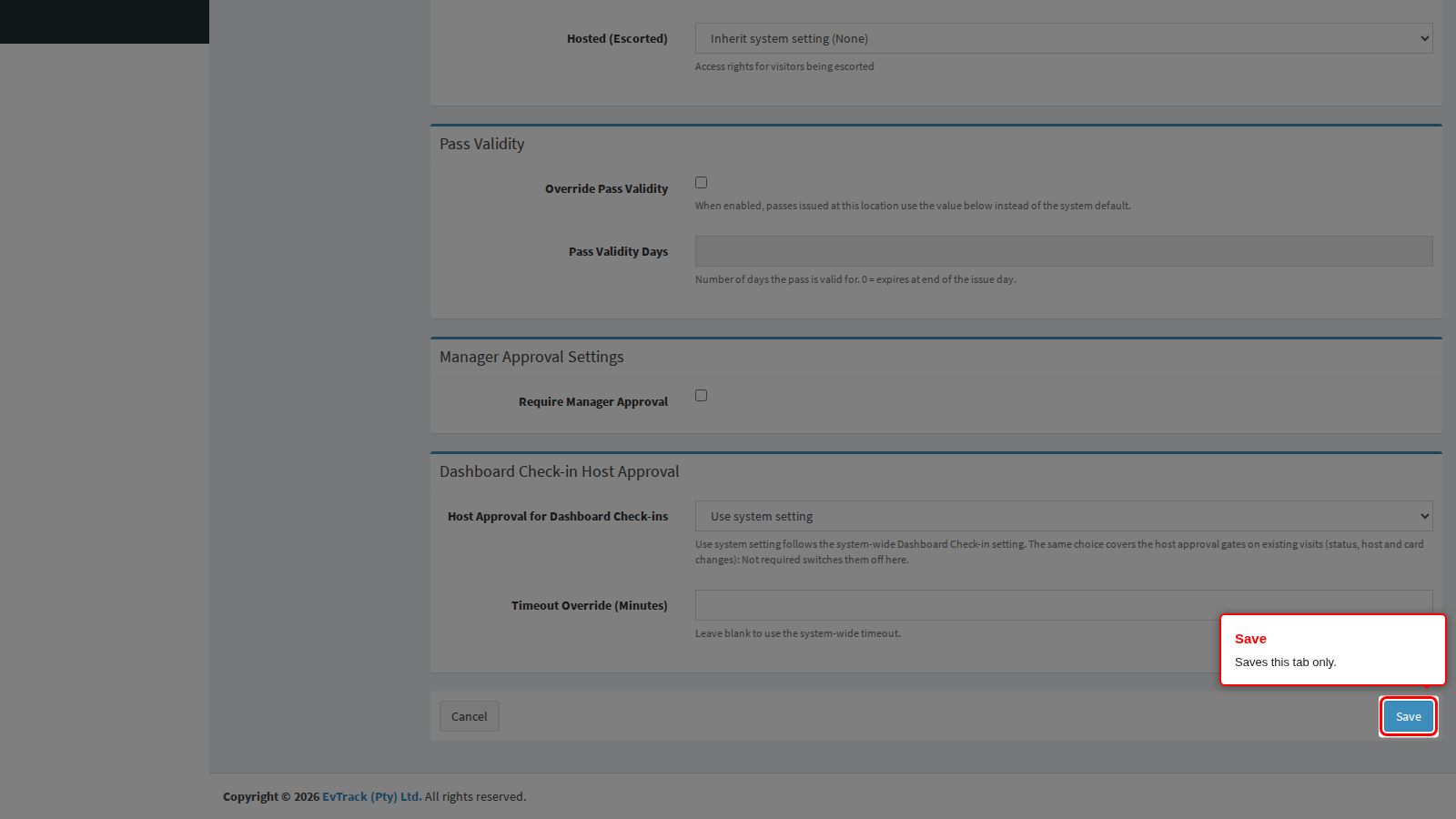Tick the Require Manager Approval checkbox

point(701,396)
